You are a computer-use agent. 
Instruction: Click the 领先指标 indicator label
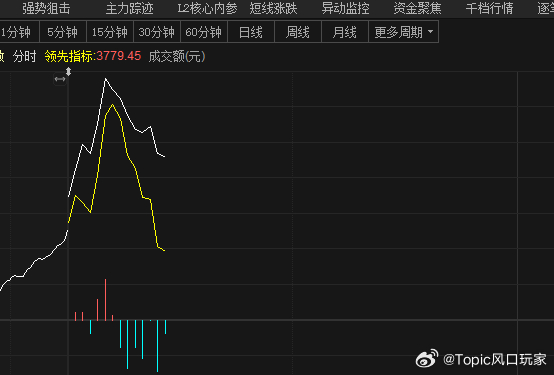click(x=69, y=56)
